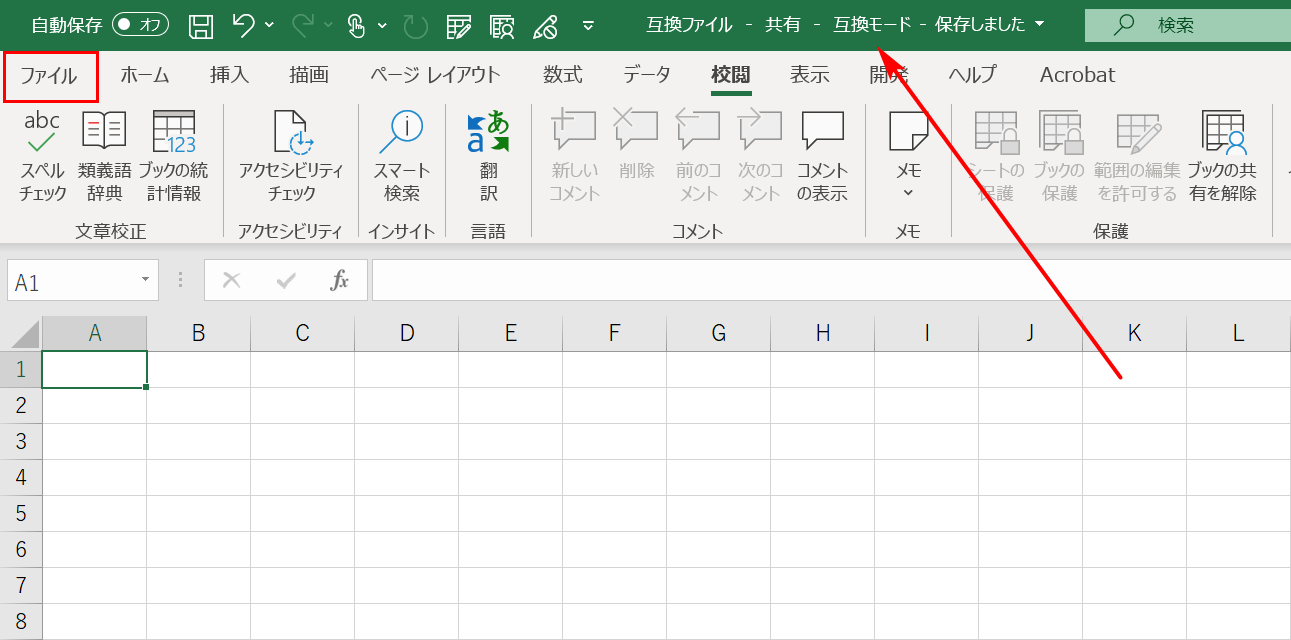Click 共有 in the title bar
Viewport: 1291px width, 640px height.
point(781,22)
